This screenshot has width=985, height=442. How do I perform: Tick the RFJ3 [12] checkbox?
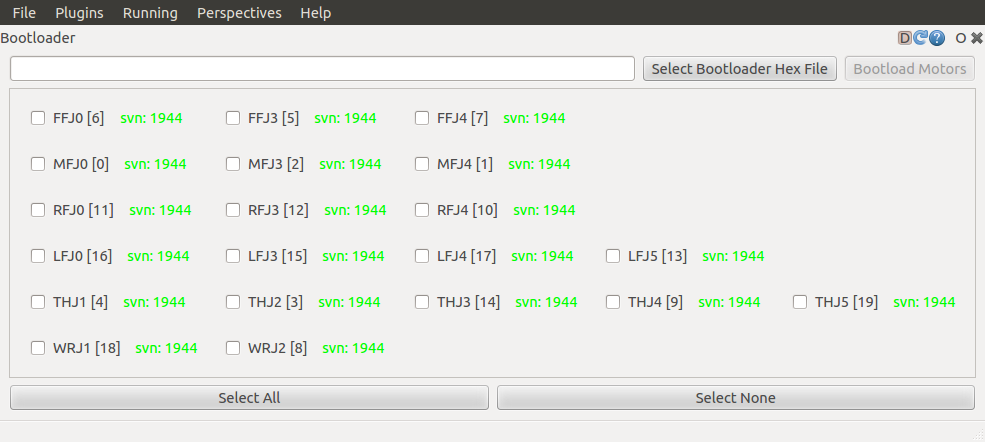coord(233,210)
